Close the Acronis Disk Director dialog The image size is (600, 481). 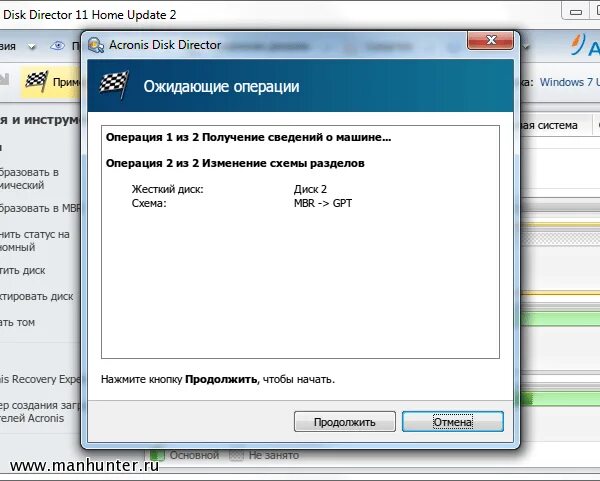click(x=490, y=40)
